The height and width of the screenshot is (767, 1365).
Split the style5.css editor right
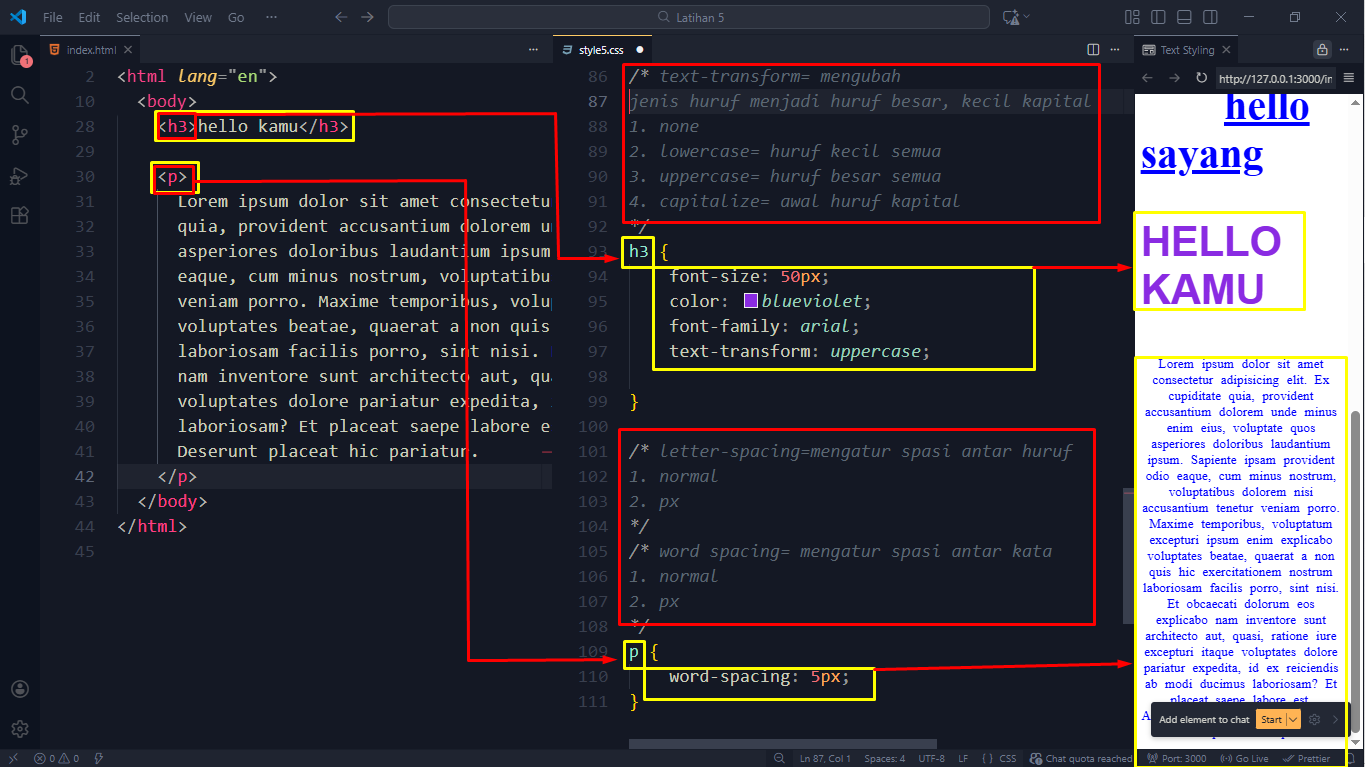tap(1093, 49)
